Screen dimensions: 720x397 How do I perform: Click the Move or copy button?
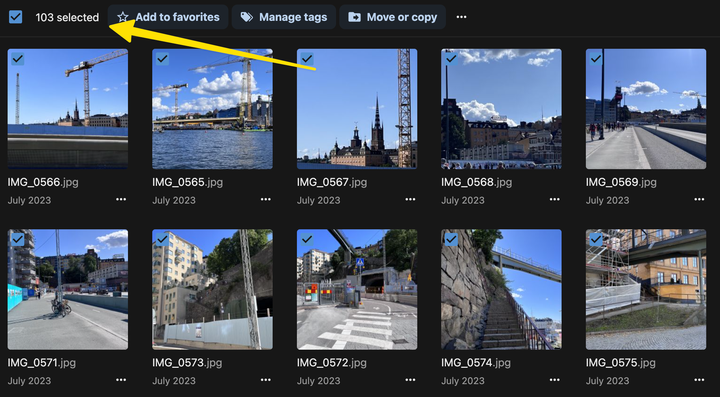(x=393, y=17)
